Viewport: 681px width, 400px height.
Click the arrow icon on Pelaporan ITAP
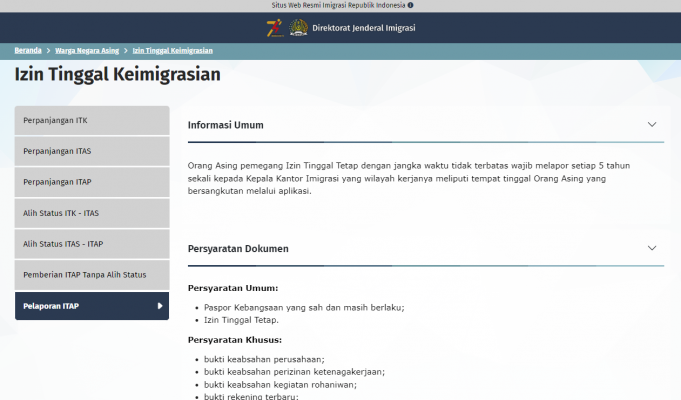[160, 306]
